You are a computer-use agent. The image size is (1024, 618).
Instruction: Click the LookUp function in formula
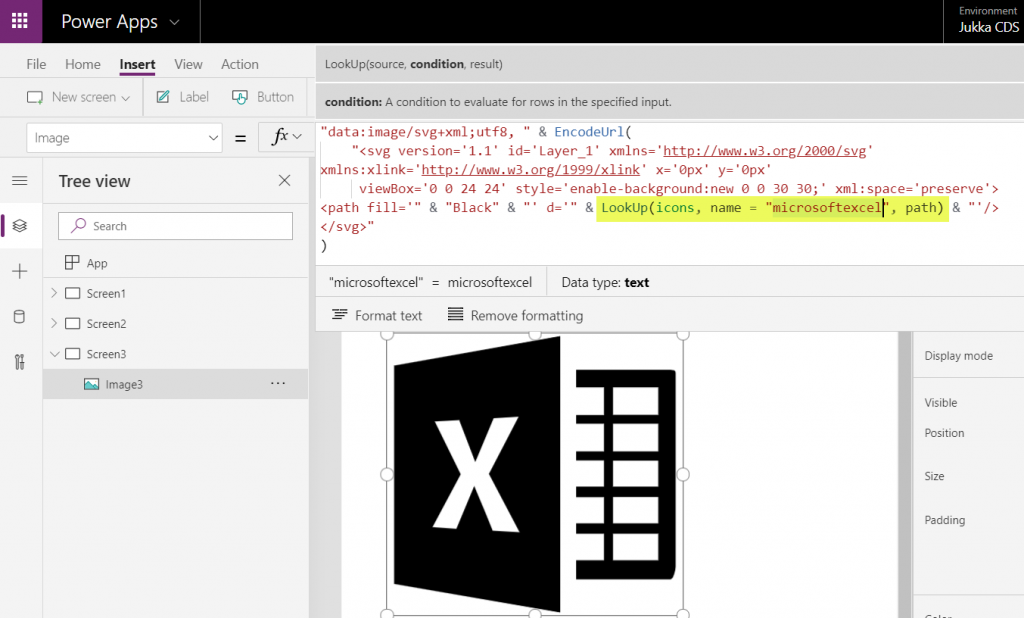[624, 208]
